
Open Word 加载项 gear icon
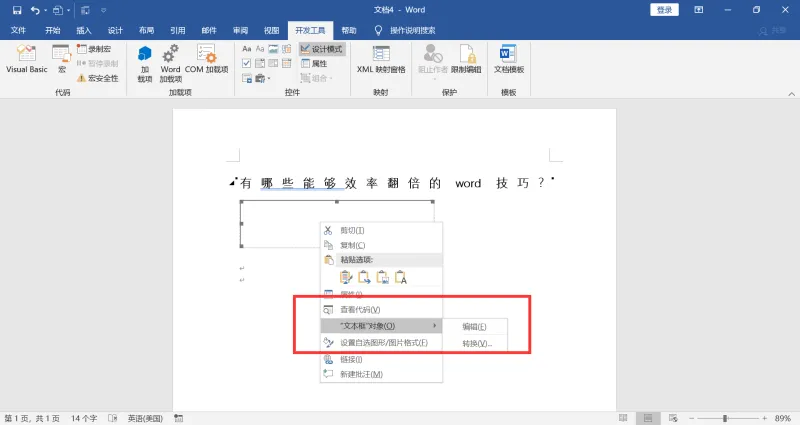tap(170, 54)
